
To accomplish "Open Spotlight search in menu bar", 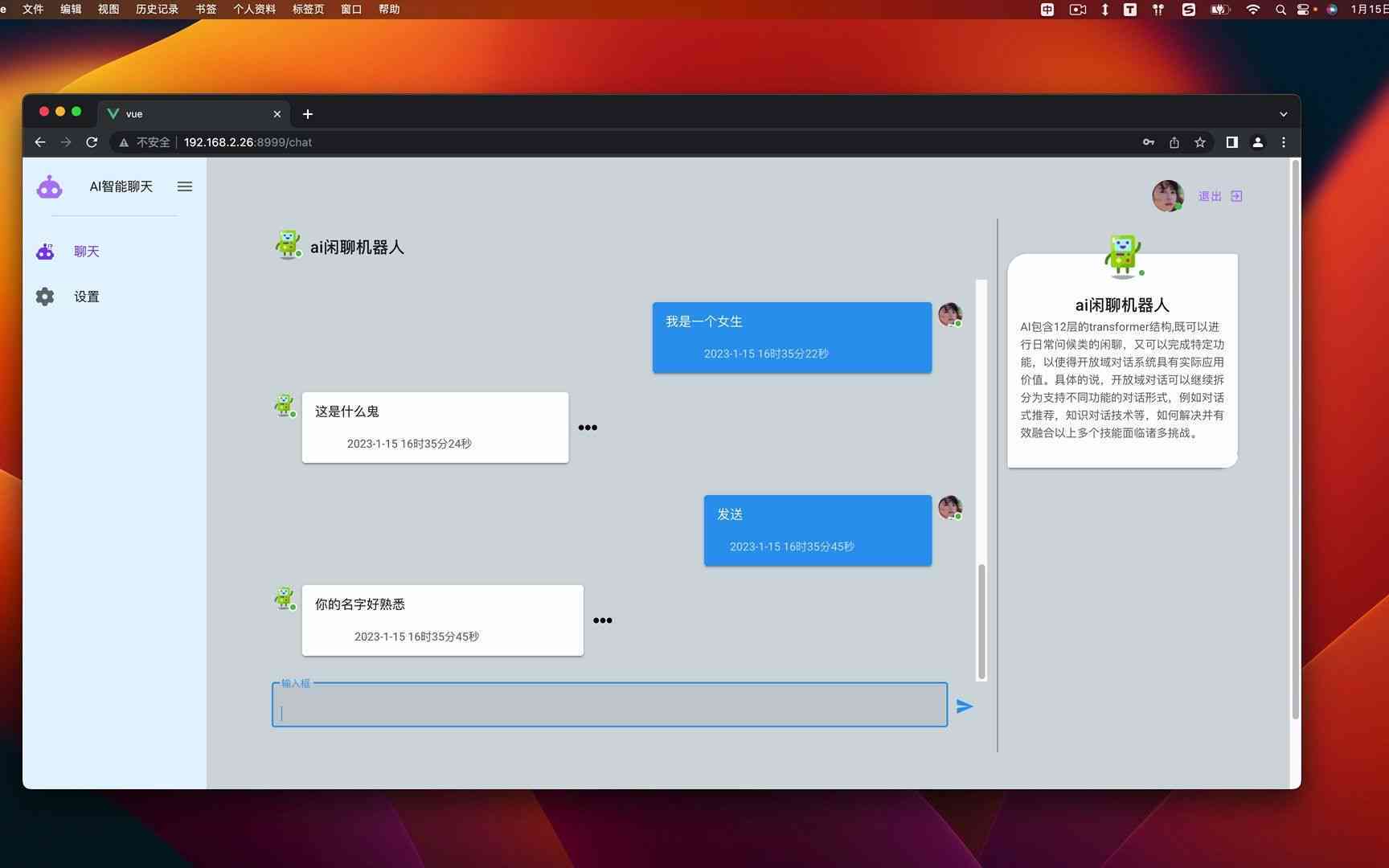I will click(1280, 9).
